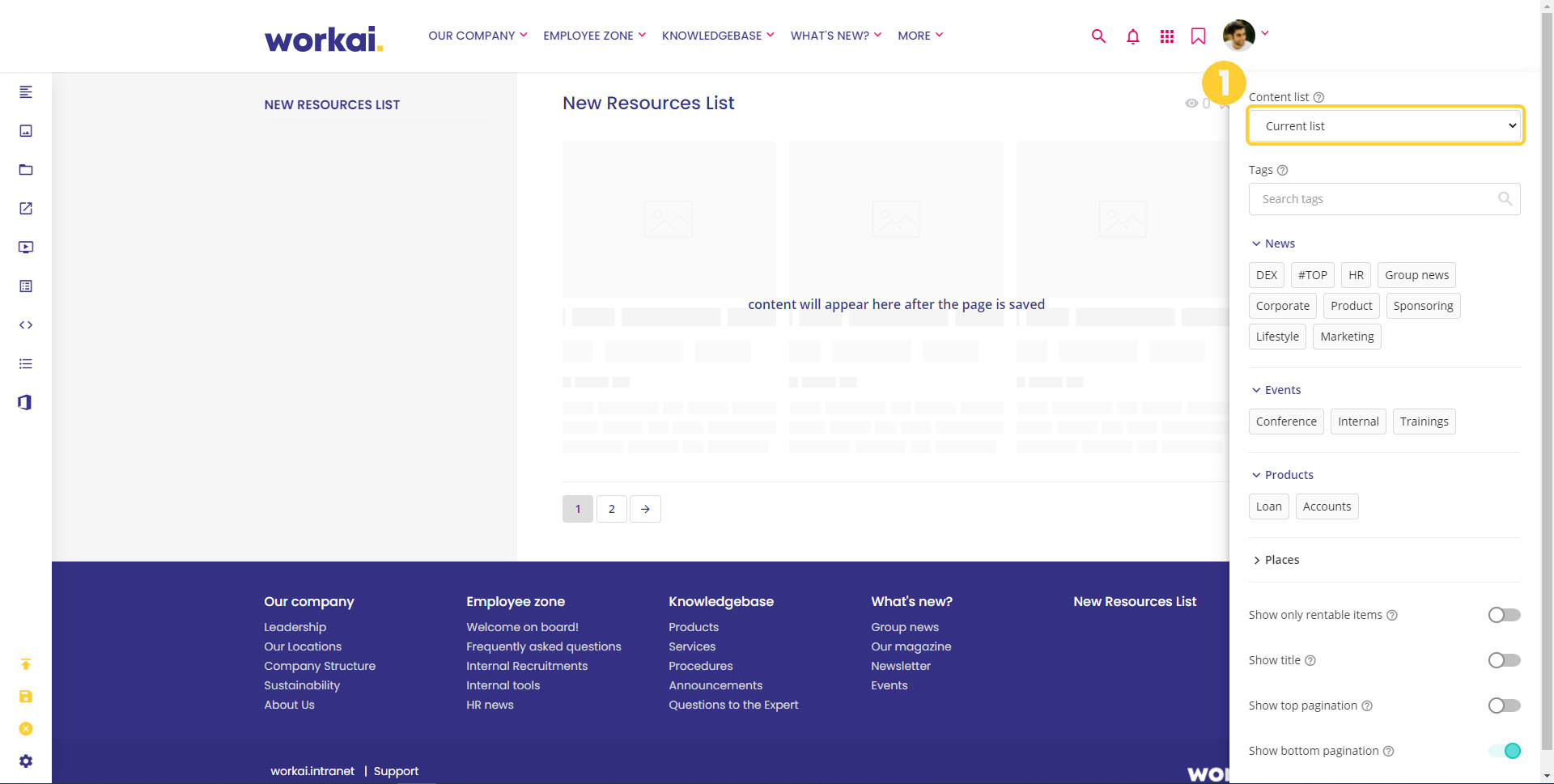The width and height of the screenshot is (1554, 784).
Task: Open Leadership footer link
Action: 295,627
